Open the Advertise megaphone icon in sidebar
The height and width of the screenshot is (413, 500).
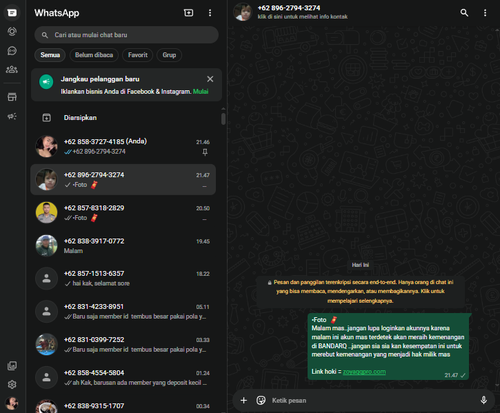click(x=12, y=116)
